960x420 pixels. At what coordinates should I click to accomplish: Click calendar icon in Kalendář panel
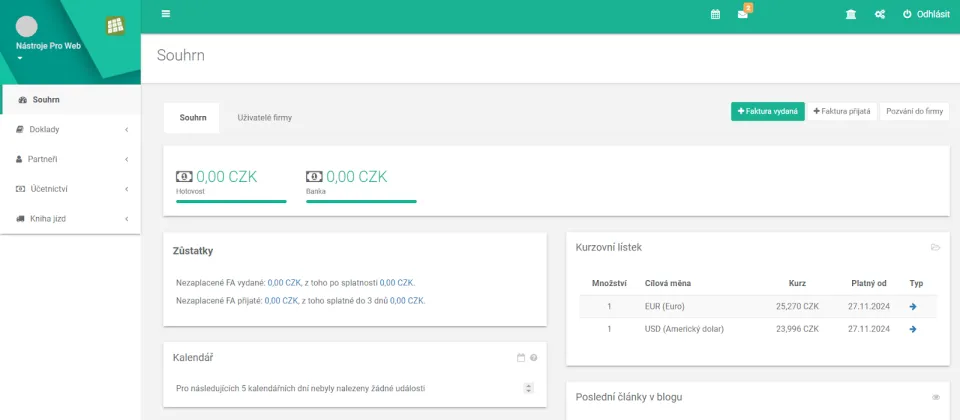click(x=521, y=358)
